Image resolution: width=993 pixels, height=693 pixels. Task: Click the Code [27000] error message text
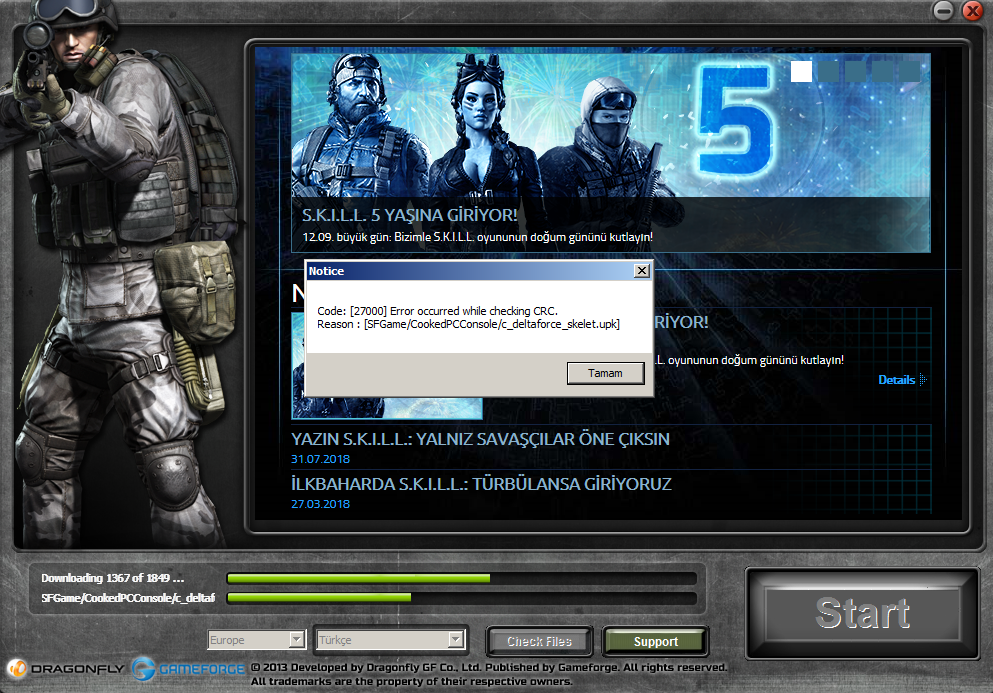tap(438, 311)
